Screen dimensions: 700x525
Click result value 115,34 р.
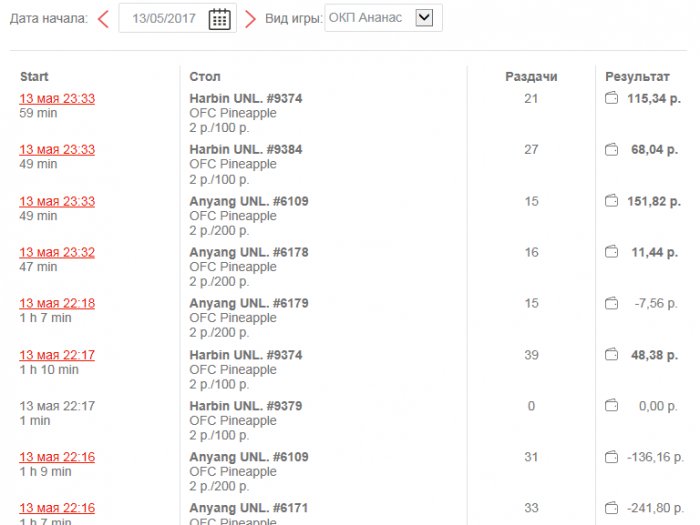coord(654,99)
